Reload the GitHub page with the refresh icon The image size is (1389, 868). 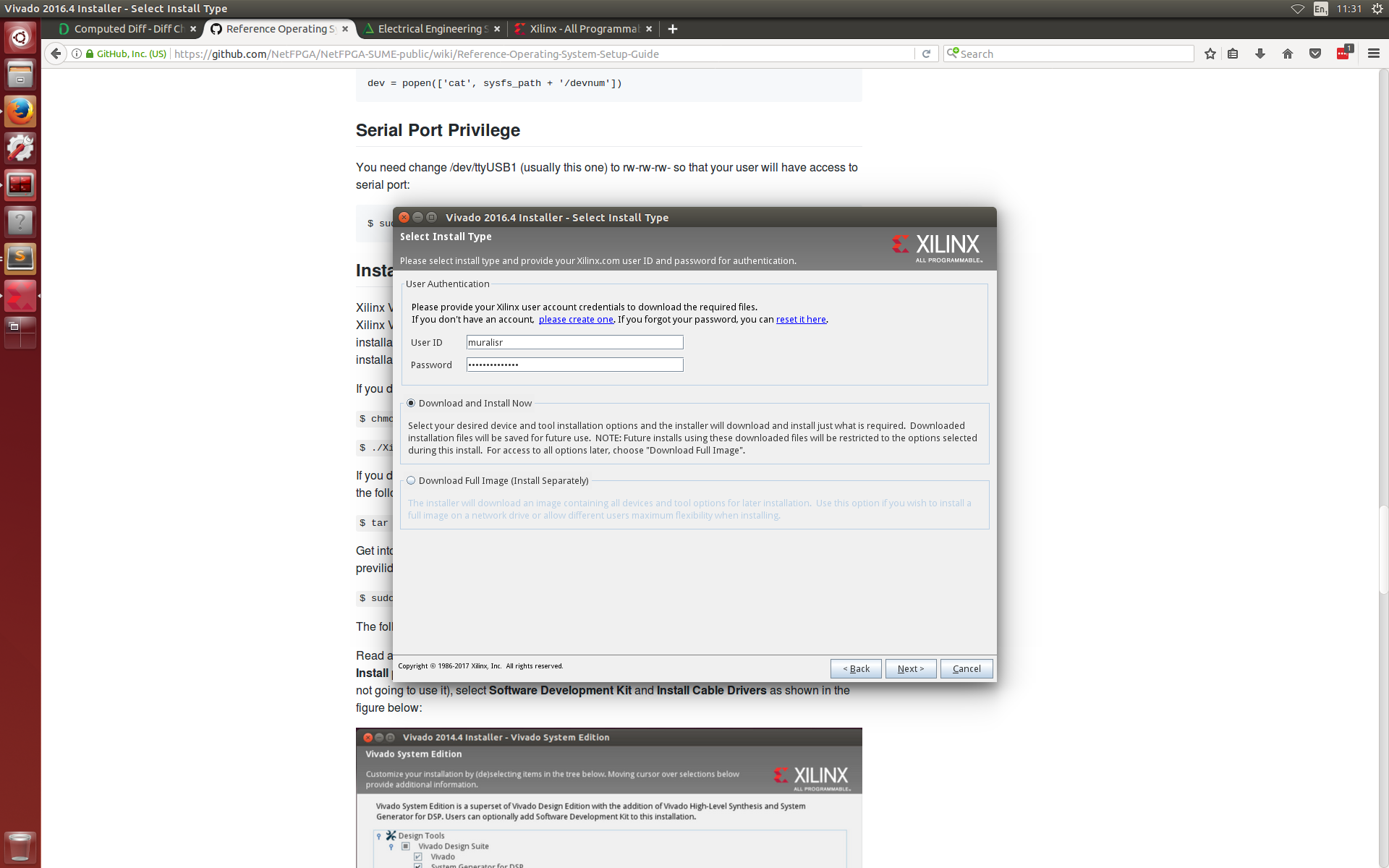927,54
